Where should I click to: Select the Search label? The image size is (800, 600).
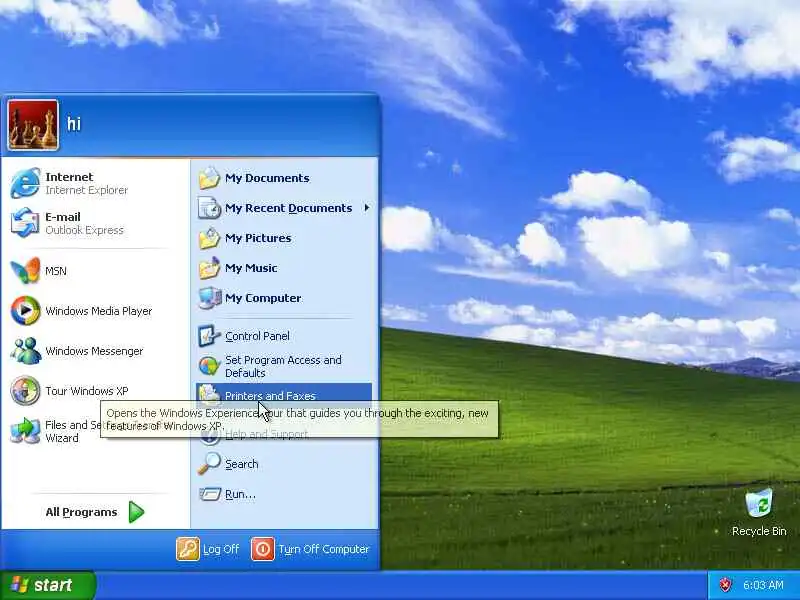pos(242,464)
